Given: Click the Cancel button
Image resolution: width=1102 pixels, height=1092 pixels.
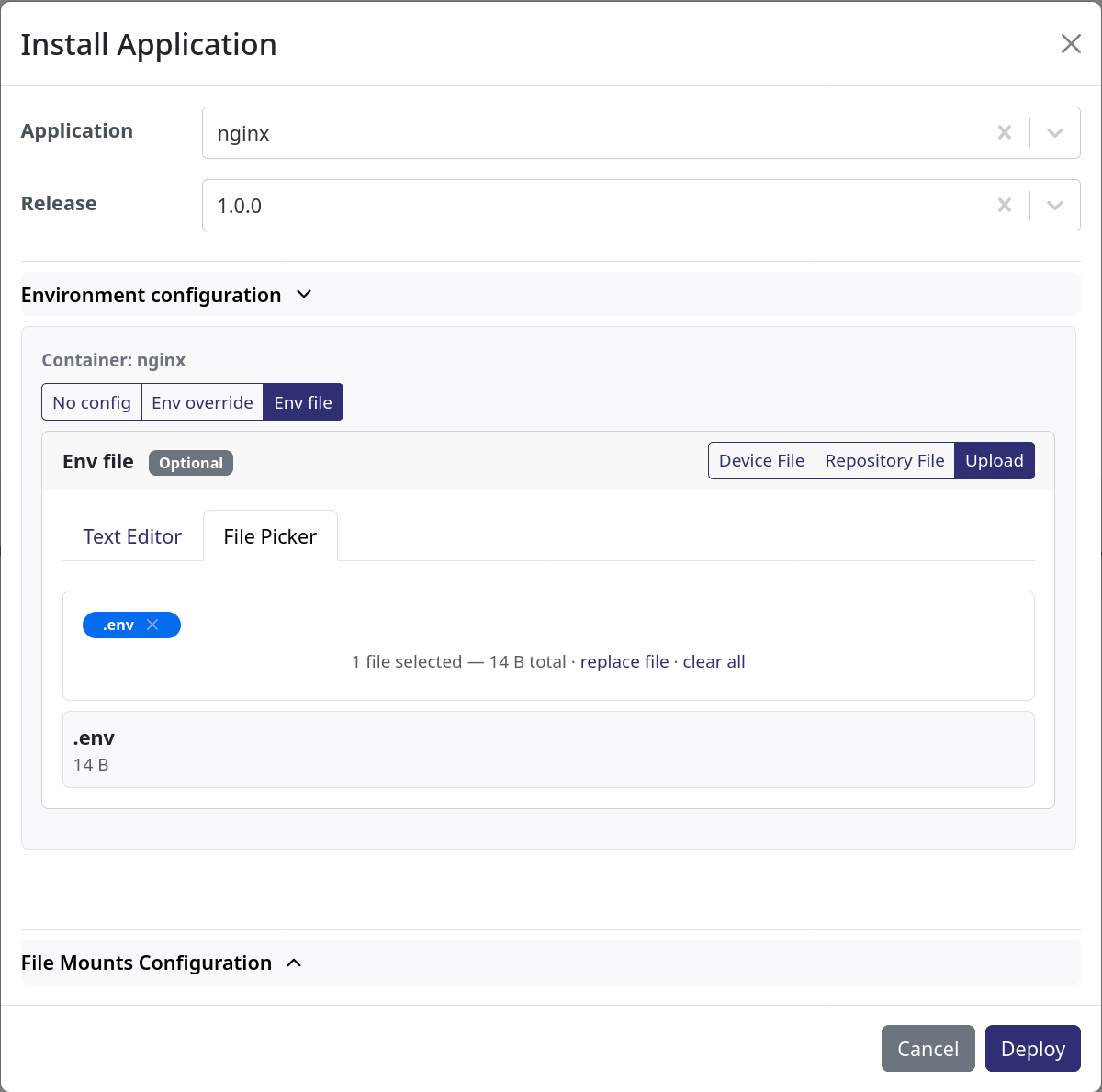Looking at the screenshot, I should tap(928, 1049).
